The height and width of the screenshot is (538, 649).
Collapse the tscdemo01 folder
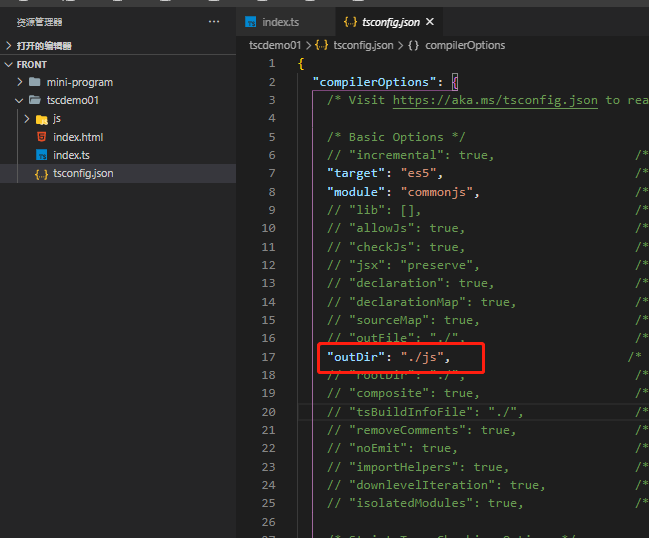click(19, 100)
